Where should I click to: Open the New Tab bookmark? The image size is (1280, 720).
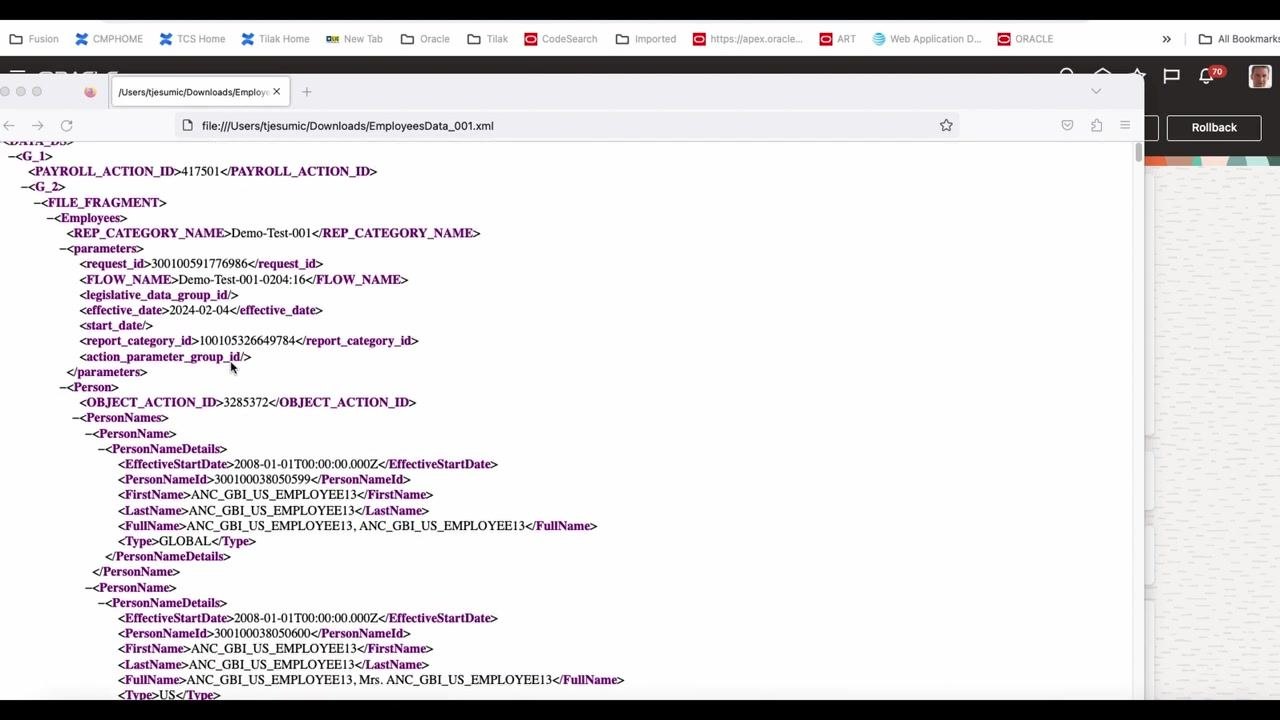pos(353,39)
